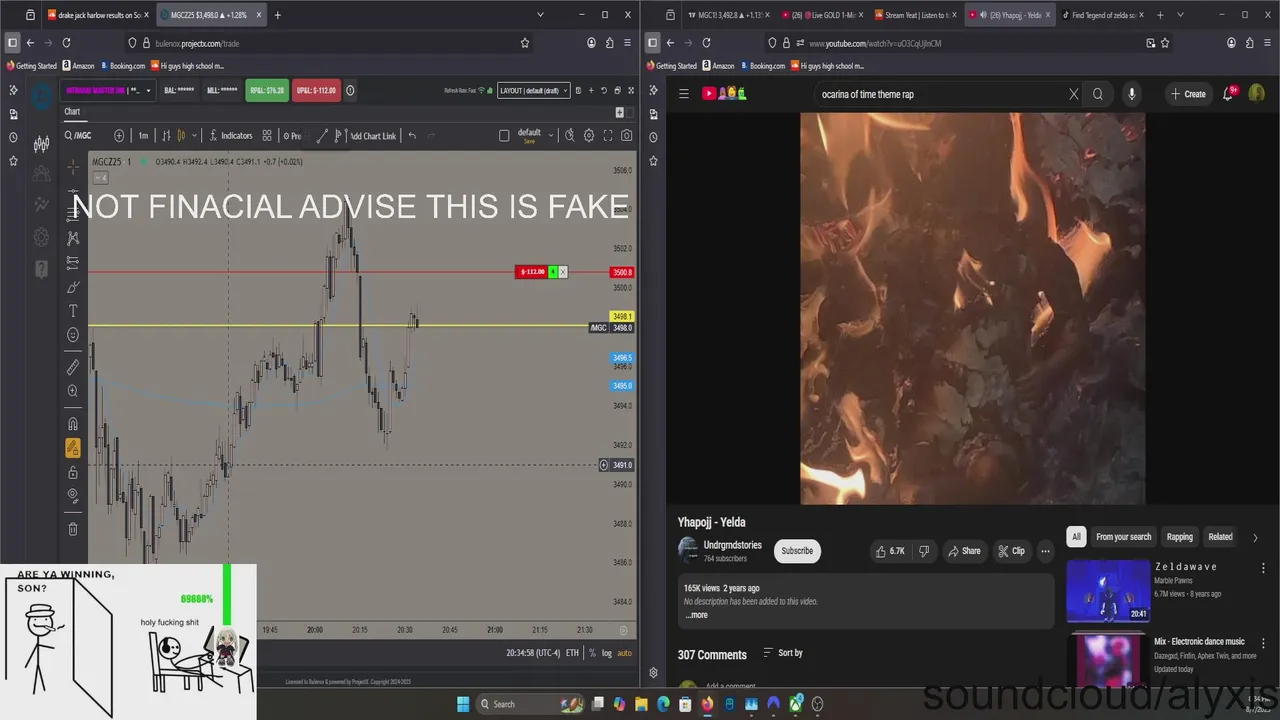The height and width of the screenshot is (720, 1280).
Task: Click the Subscribe button
Action: coord(797,551)
